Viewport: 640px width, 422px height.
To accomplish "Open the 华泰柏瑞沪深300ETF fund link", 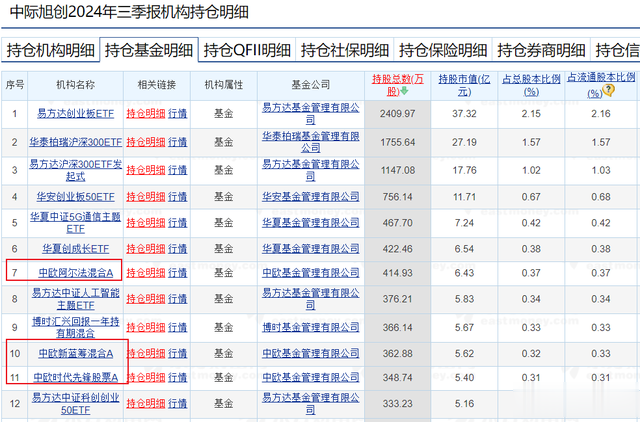I will pyautogui.click(x=76, y=142).
